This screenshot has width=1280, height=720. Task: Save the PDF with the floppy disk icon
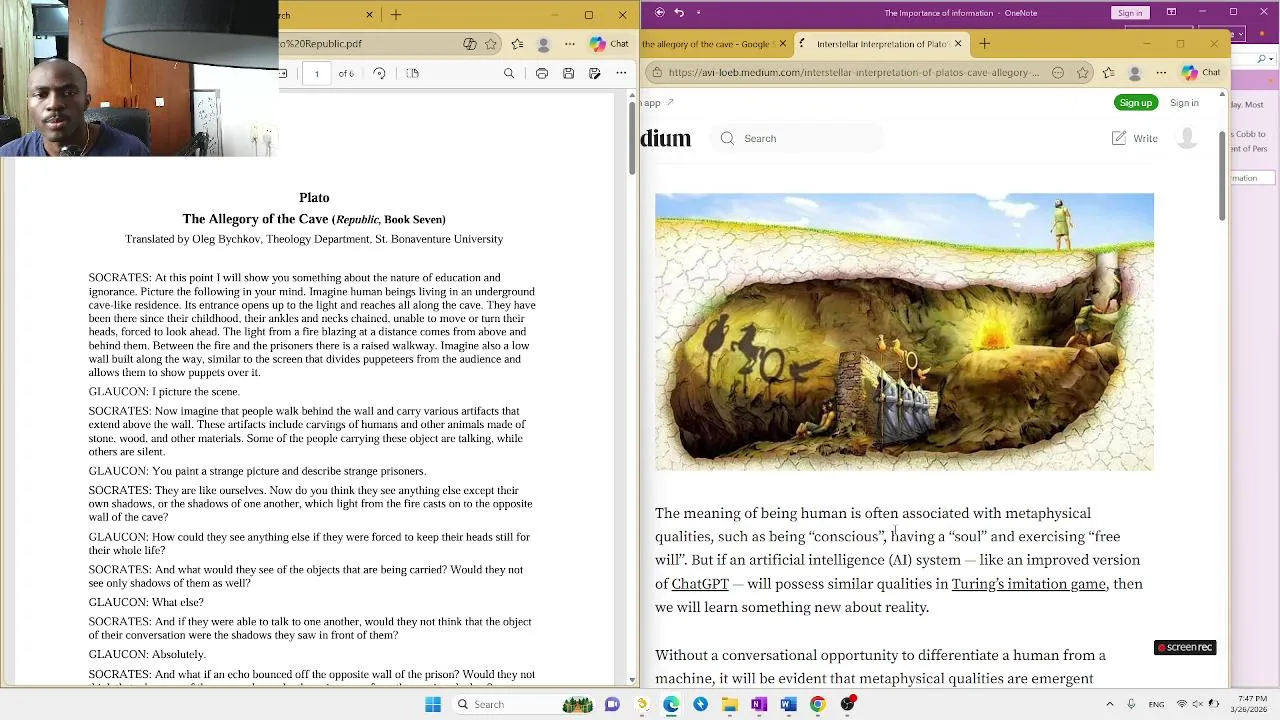point(568,73)
